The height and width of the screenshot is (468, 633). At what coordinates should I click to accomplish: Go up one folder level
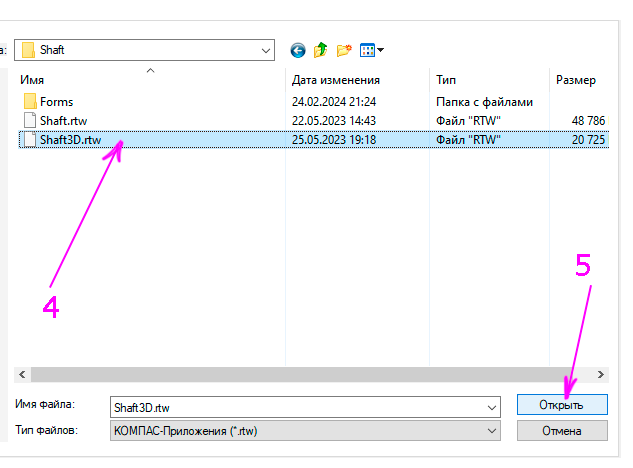(x=321, y=50)
